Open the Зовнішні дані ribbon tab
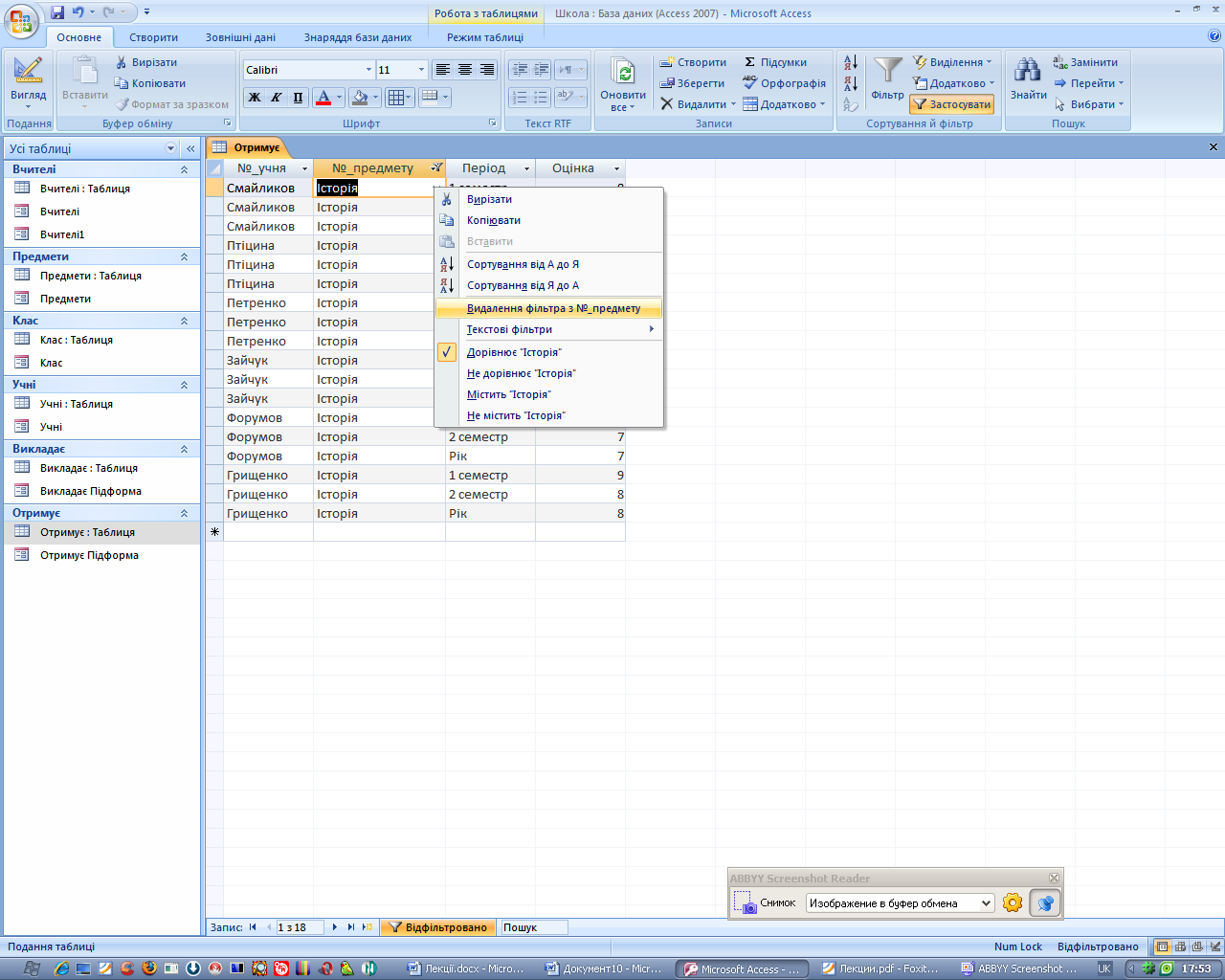 point(240,37)
